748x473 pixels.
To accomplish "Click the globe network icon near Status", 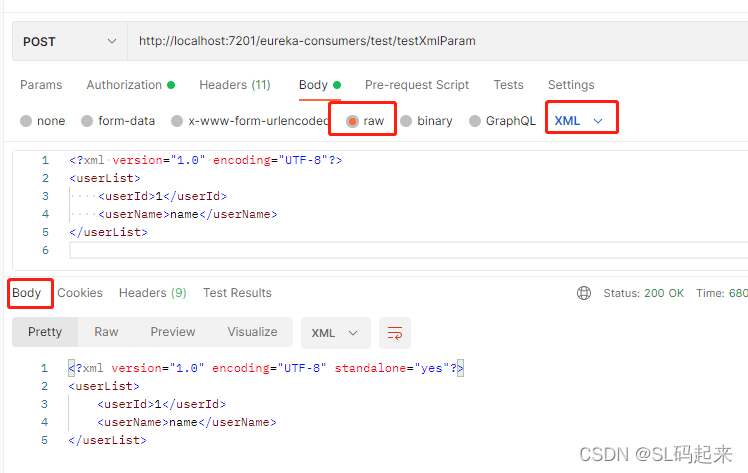I will [584, 293].
